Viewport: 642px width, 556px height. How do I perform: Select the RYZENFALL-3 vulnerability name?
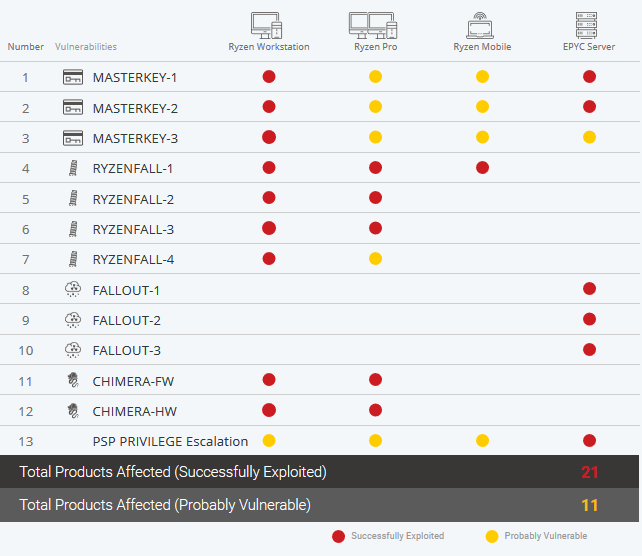[x=133, y=230]
